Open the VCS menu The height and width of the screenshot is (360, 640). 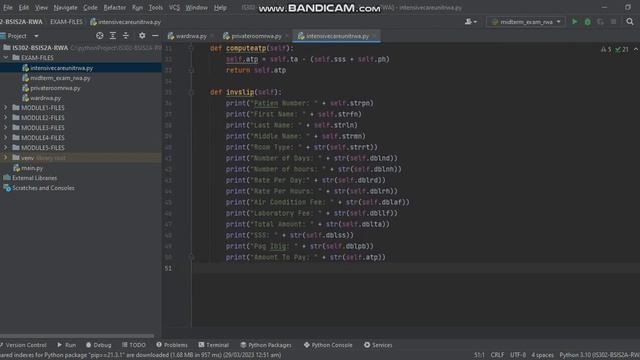pyautogui.click(x=174, y=8)
